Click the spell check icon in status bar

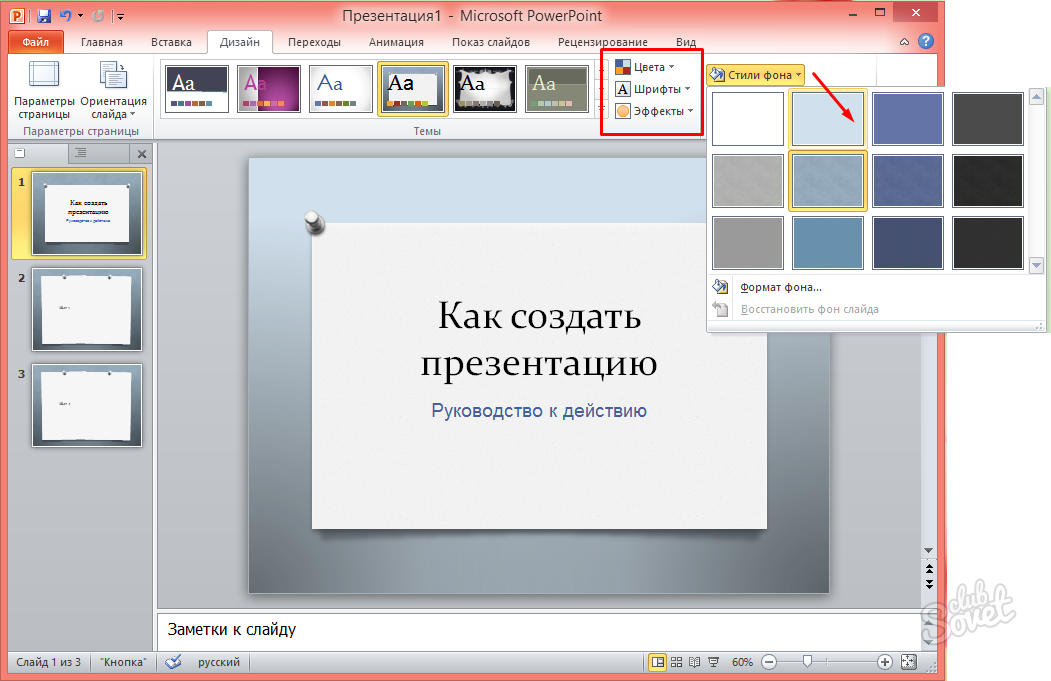[173, 662]
